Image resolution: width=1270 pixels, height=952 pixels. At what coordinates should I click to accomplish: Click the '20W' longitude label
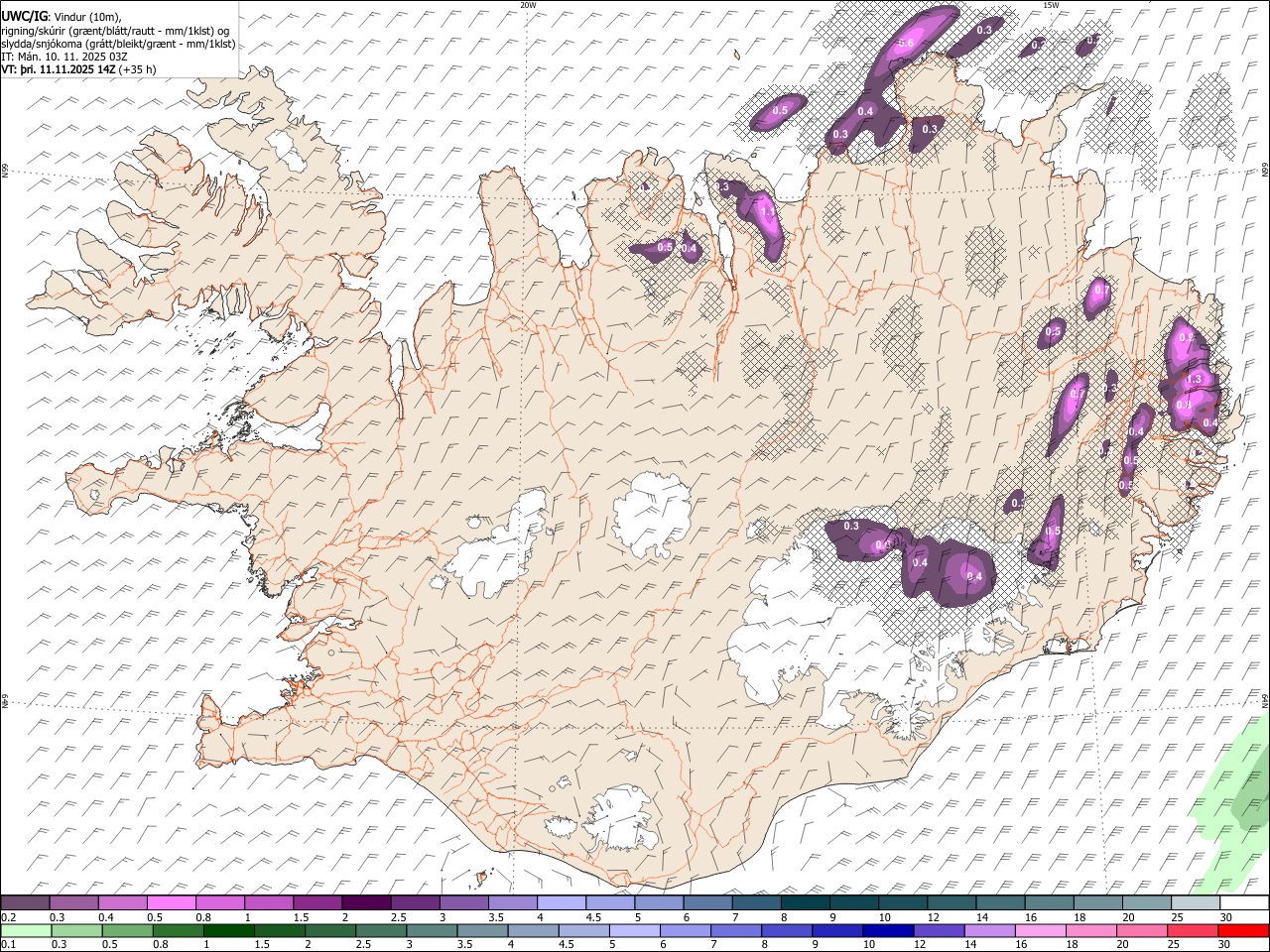coord(528,5)
